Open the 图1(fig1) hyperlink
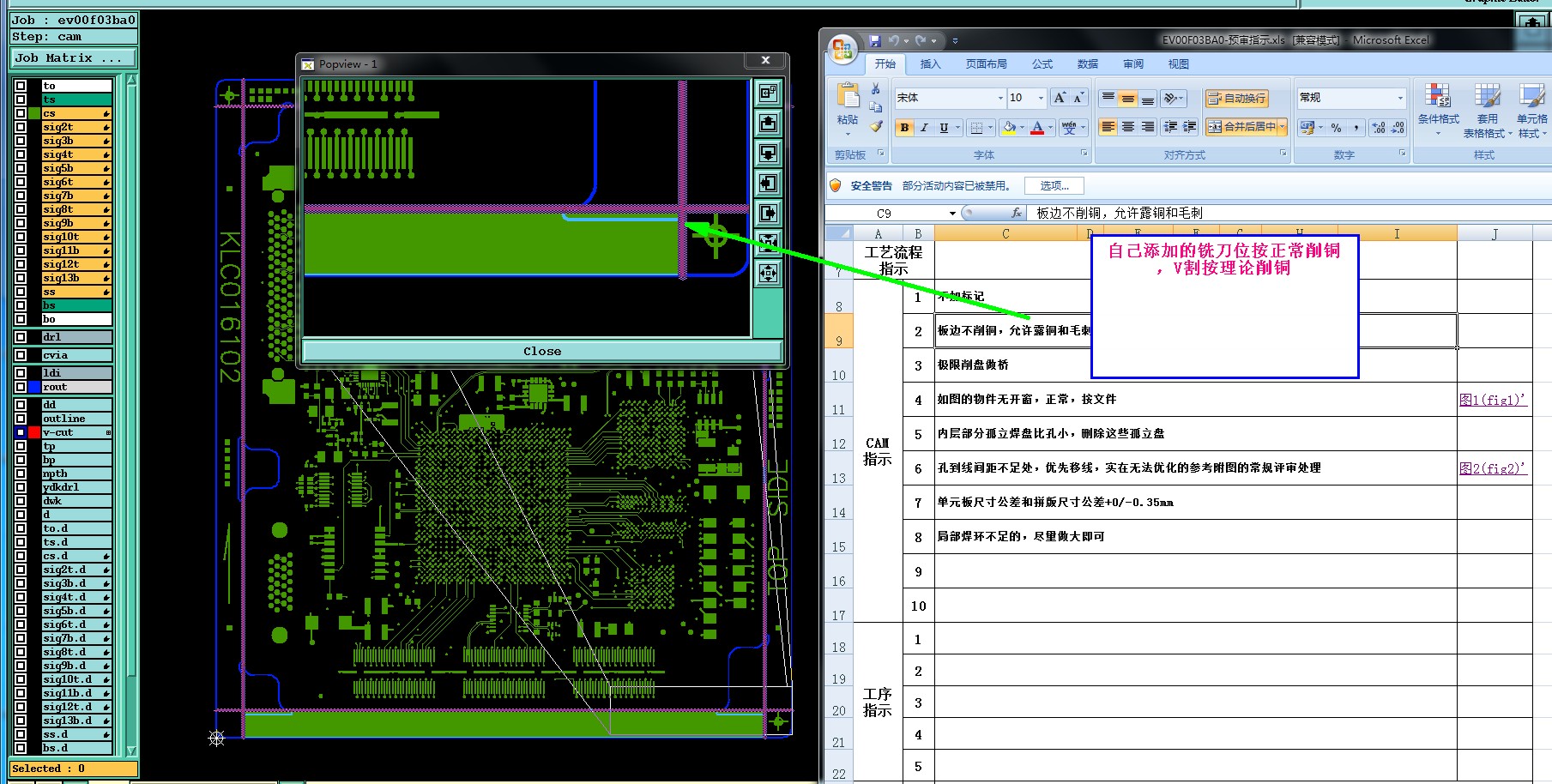The image size is (1552, 784). pyautogui.click(x=1493, y=399)
